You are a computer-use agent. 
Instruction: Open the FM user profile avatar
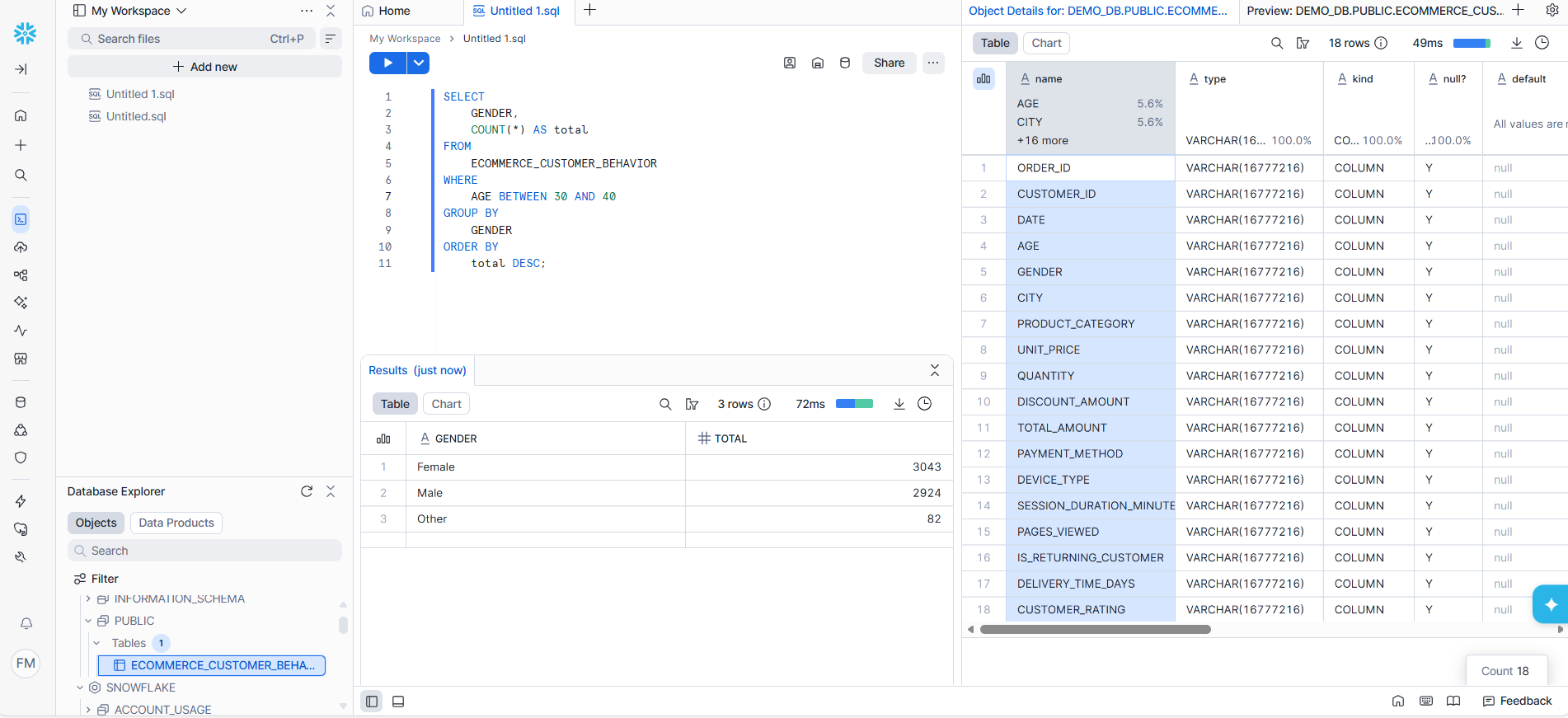[26, 663]
